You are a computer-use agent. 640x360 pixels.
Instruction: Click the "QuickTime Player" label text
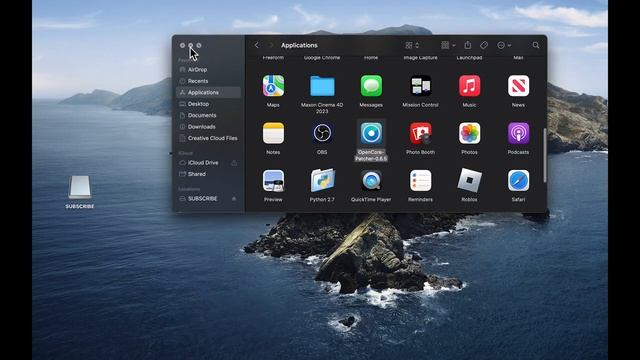pyautogui.click(x=371, y=200)
